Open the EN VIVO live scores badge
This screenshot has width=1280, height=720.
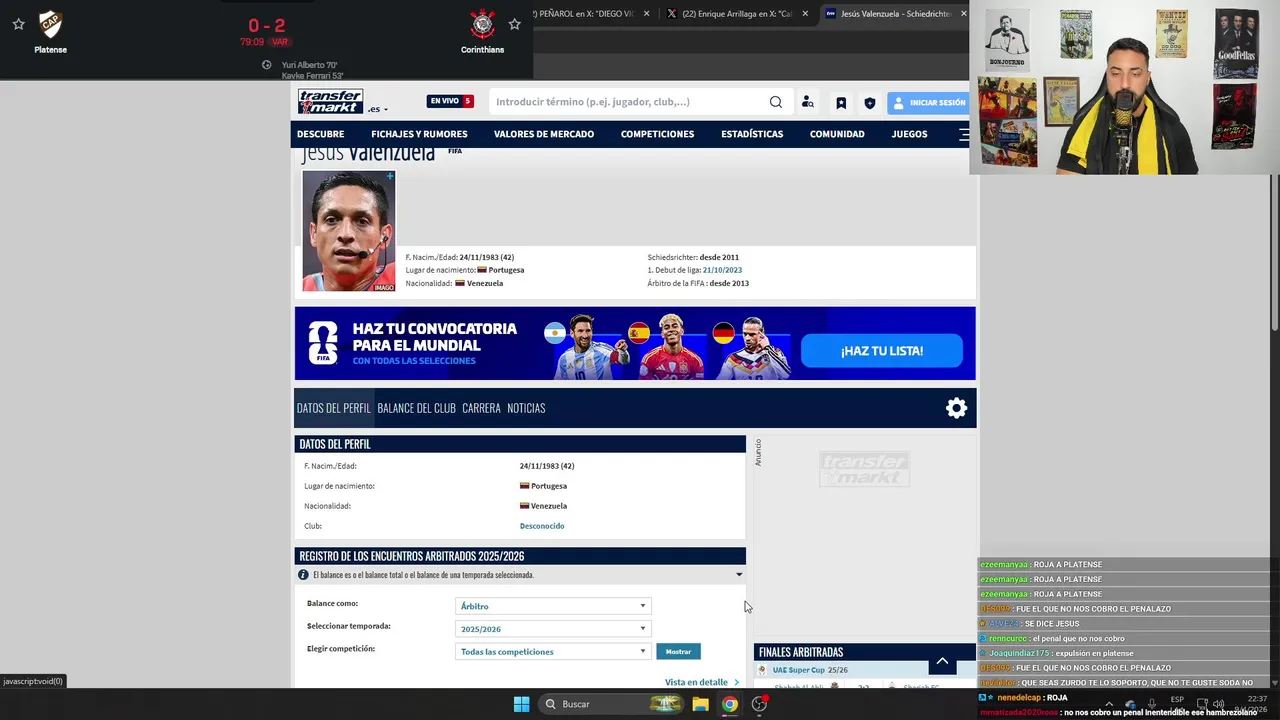coord(450,101)
